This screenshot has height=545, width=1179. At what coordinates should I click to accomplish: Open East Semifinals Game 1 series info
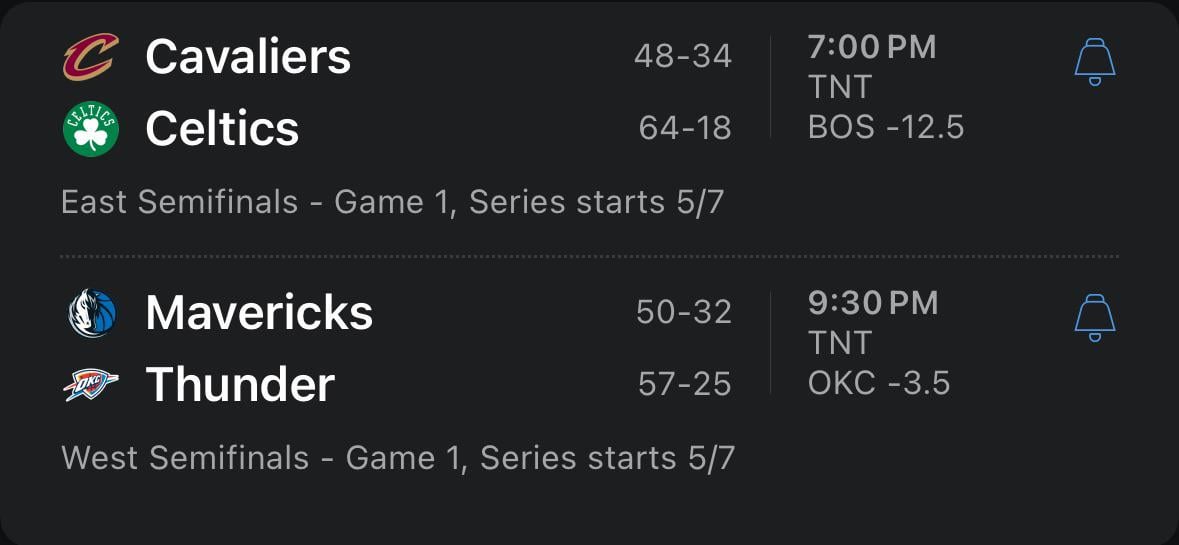(x=392, y=202)
